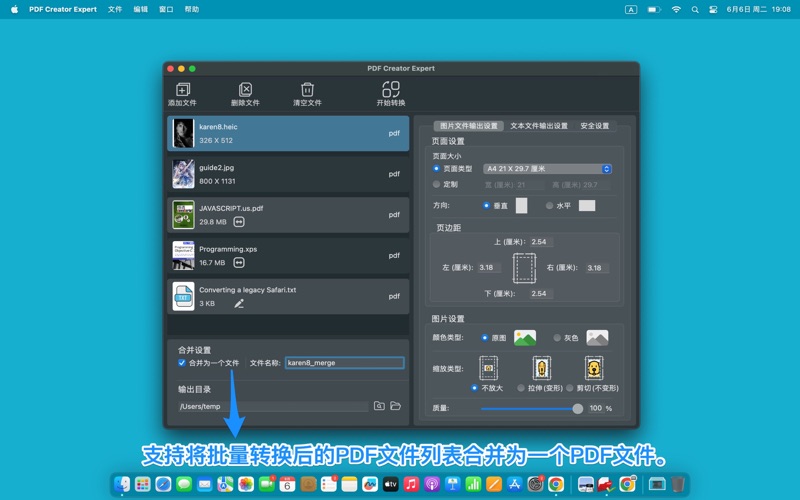Open Safari from the Dock

click(163, 484)
